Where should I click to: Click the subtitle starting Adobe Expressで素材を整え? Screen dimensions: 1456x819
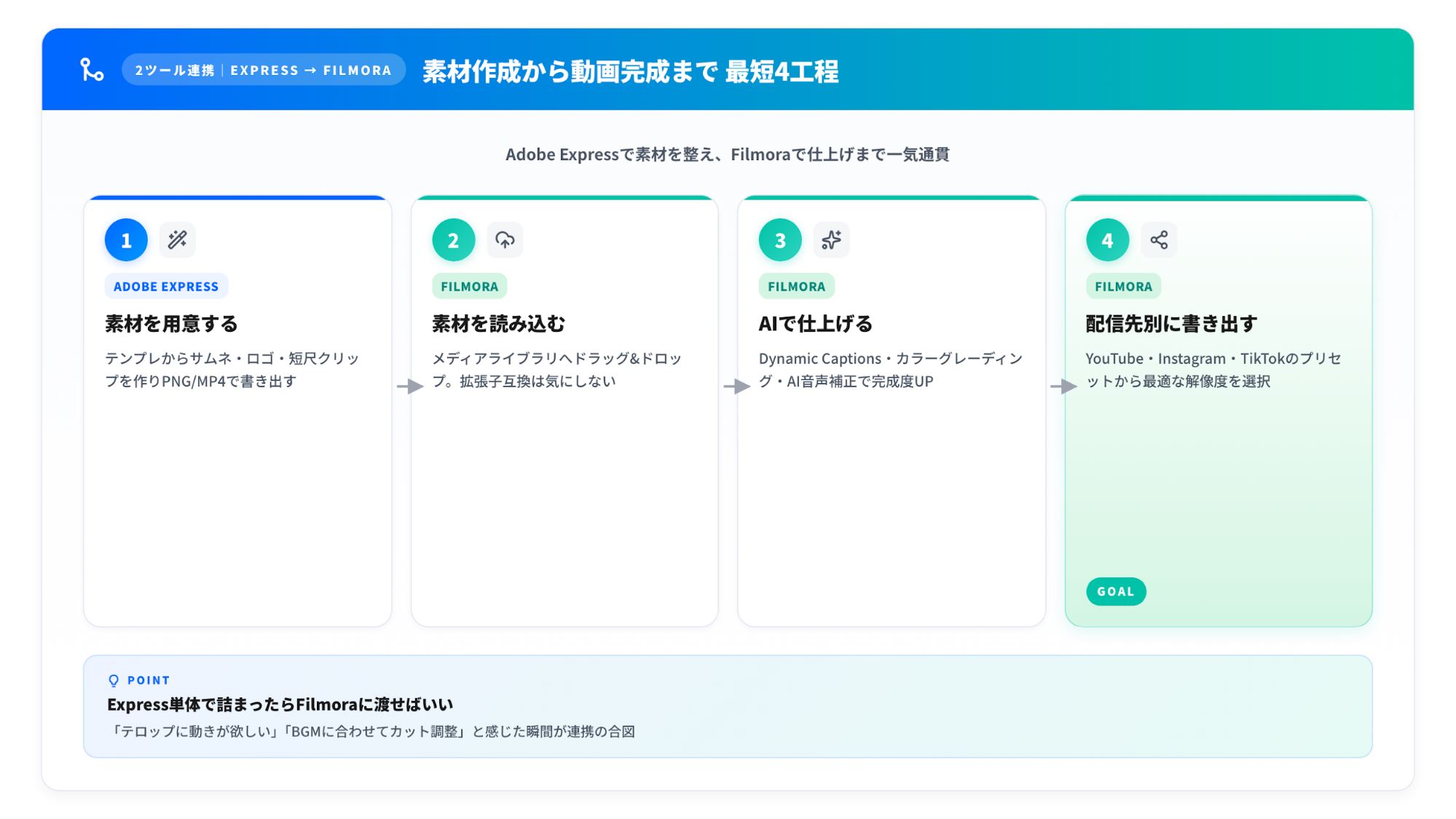click(728, 154)
